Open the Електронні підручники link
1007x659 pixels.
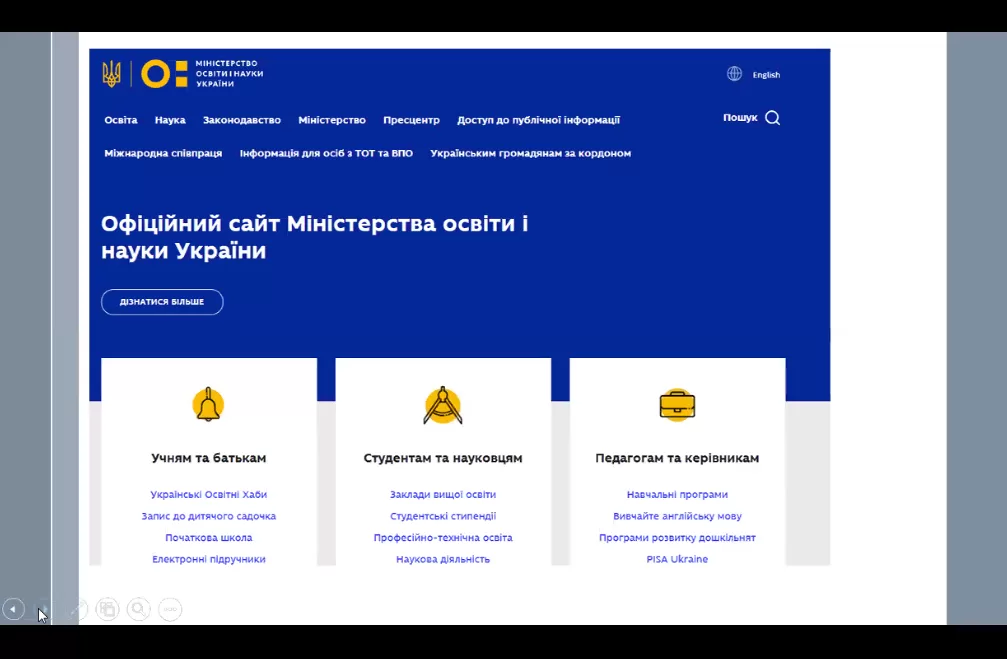208,560
